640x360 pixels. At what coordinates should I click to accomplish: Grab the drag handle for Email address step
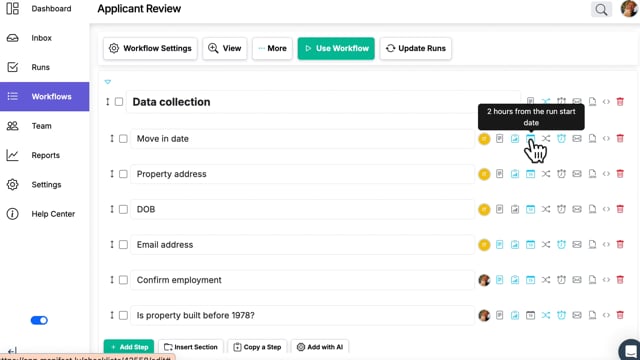pyautogui.click(x=112, y=244)
